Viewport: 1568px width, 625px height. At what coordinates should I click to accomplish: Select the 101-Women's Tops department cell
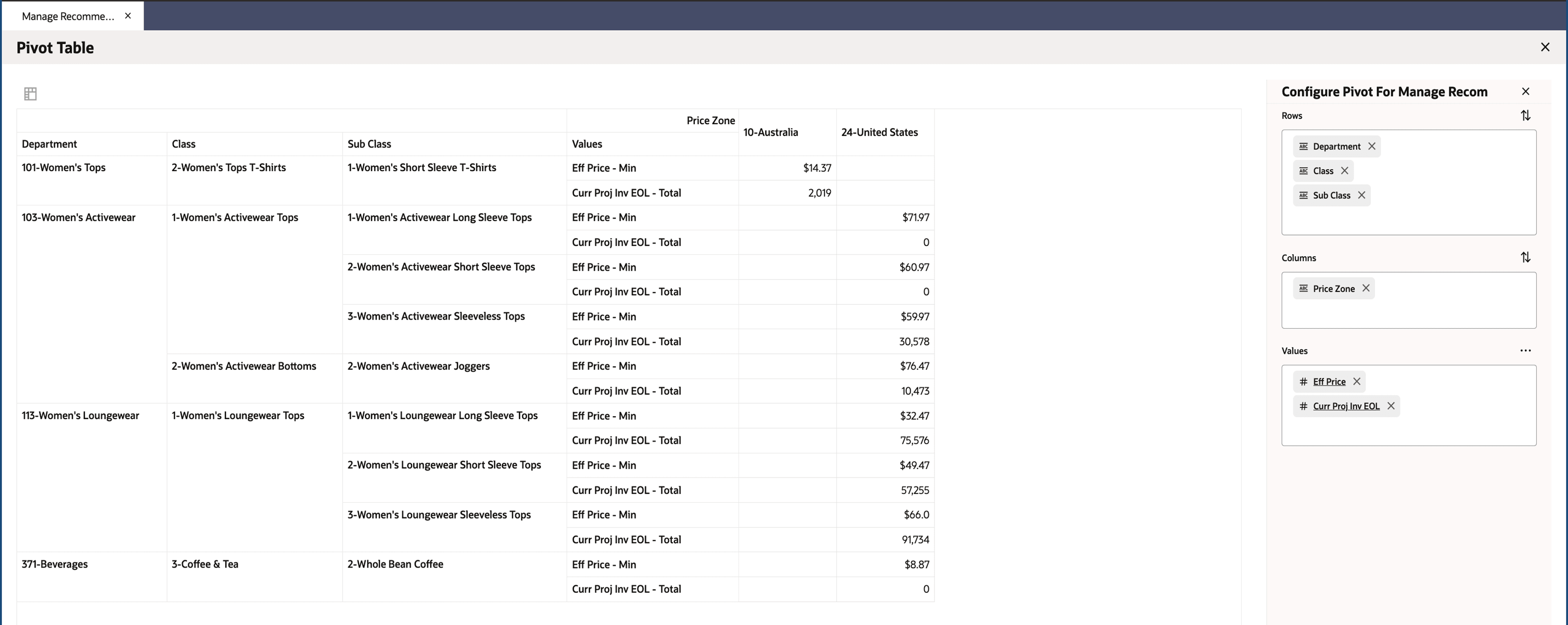coord(63,167)
